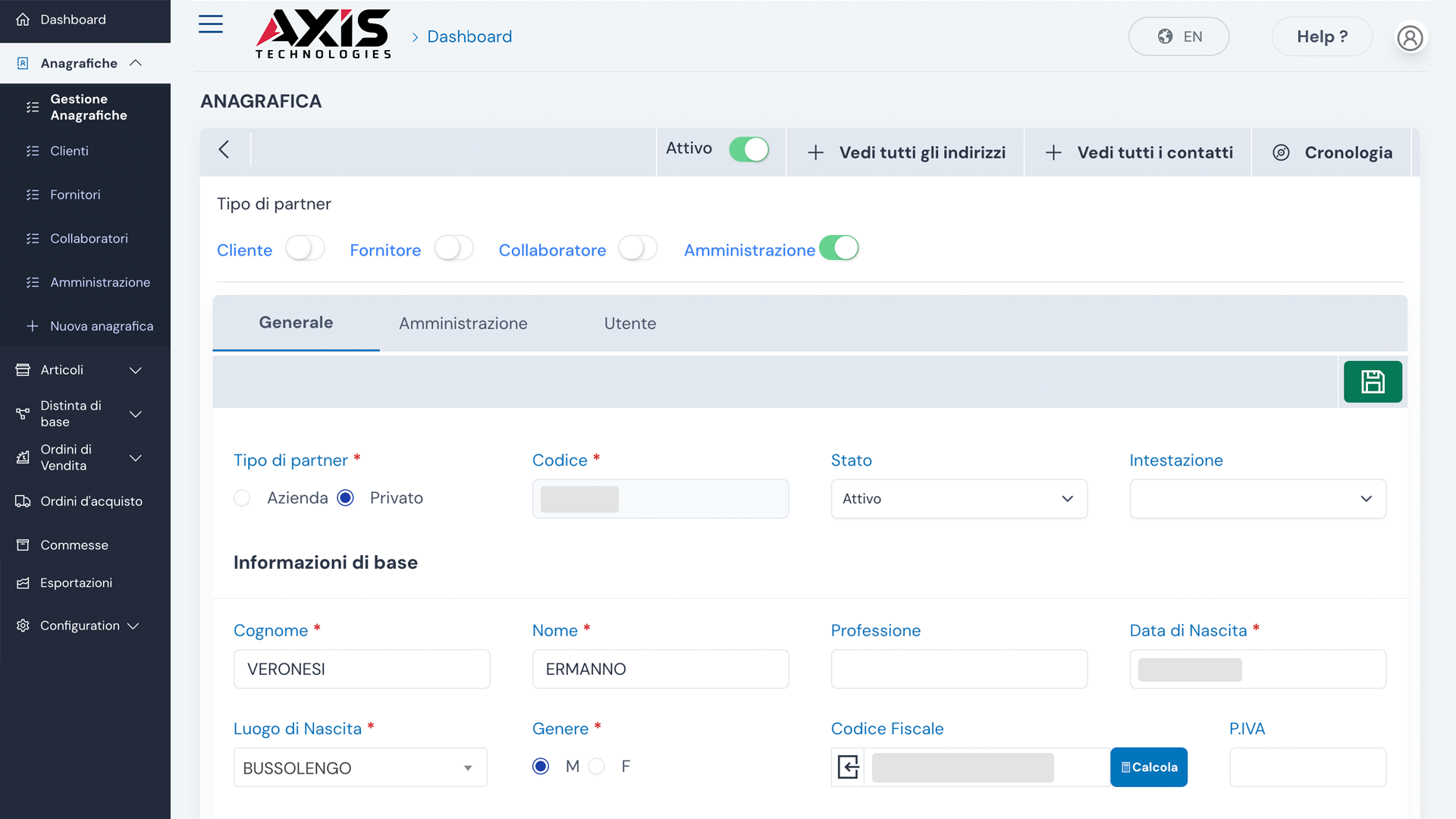Screen dimensions: 1456x819
Task: Enable the Cliente partner toggle
Action: coord(305,249)
